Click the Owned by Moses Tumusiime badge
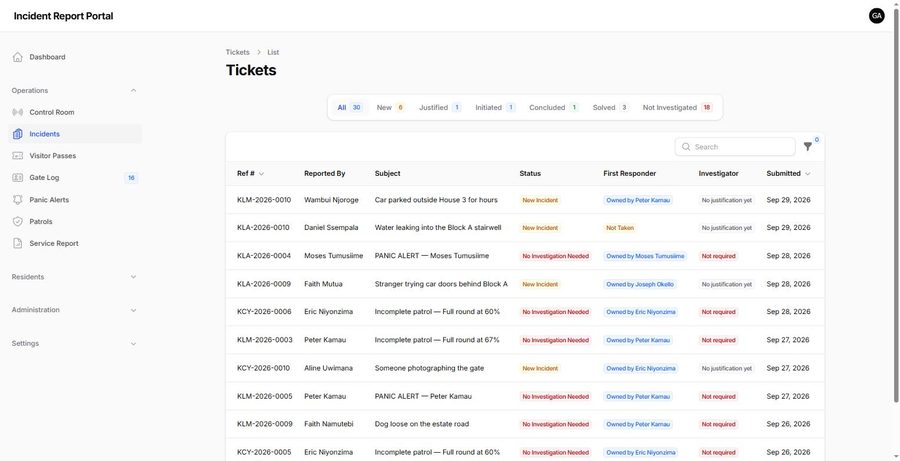 [x=645, y=256]
